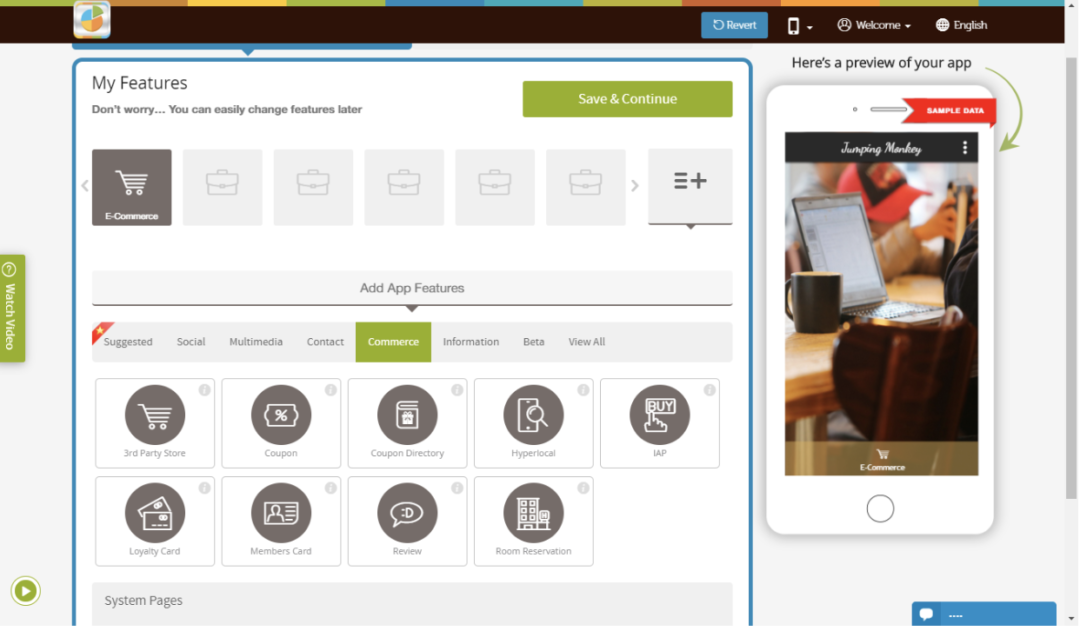1080x631 pixels.
Task: Select the Hyperlocal feature
Action: (533, 422)
